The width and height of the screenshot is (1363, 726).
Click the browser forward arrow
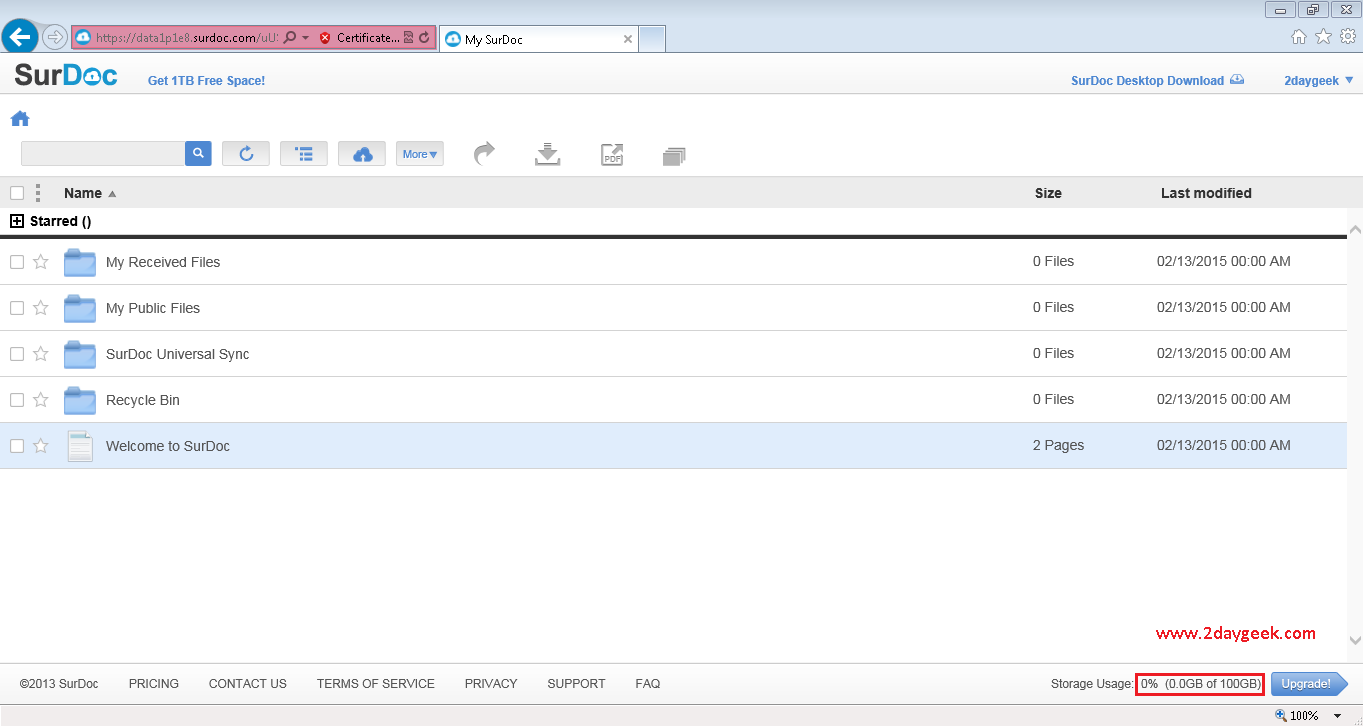[54, 38]
